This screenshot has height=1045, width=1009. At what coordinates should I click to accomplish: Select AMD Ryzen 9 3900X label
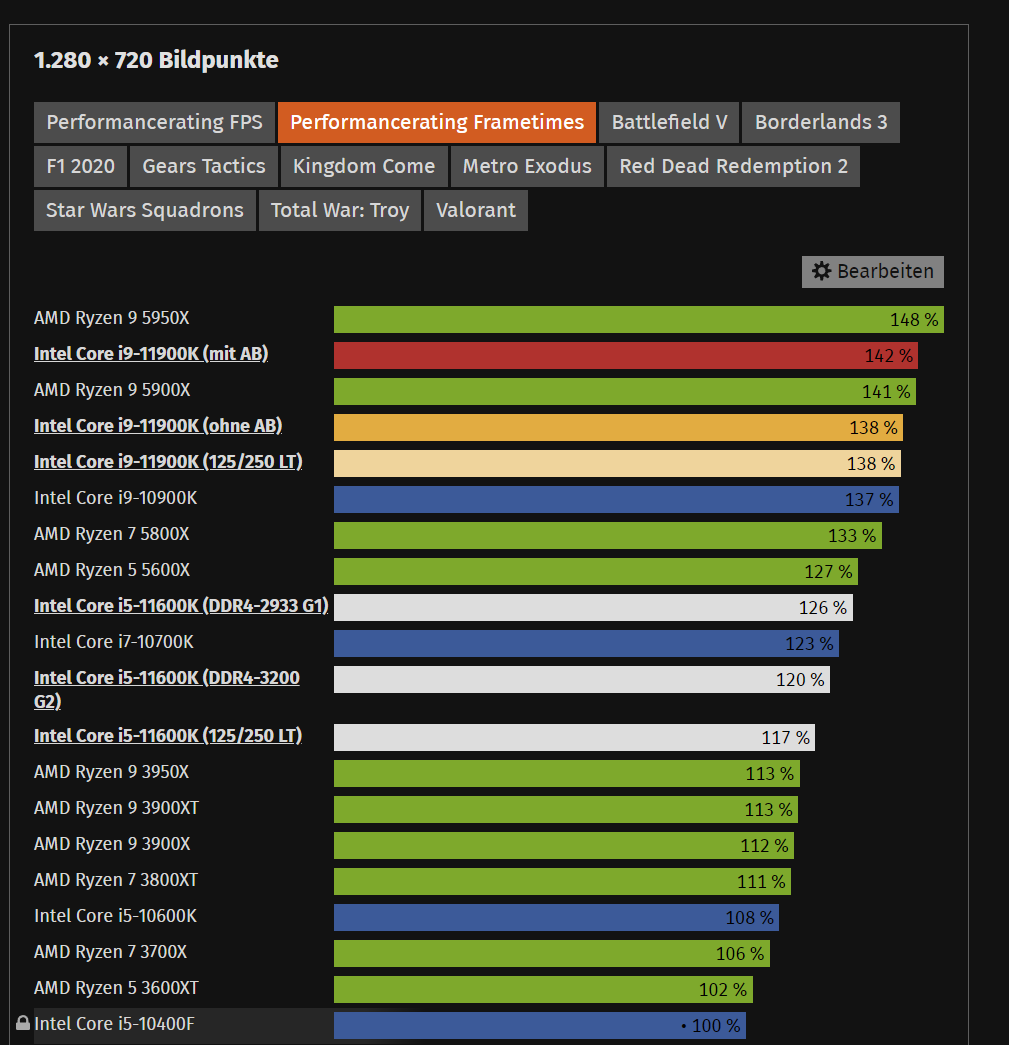112,843
